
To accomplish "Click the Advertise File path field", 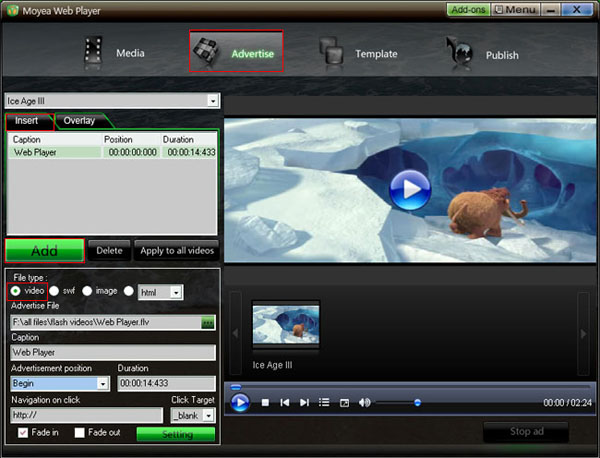I will [x=106, y=323].
